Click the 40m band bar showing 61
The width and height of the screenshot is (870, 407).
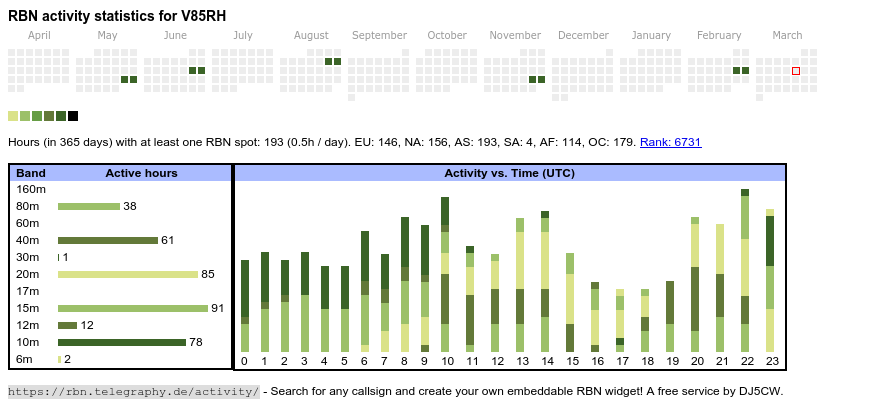tap(108, 240)
